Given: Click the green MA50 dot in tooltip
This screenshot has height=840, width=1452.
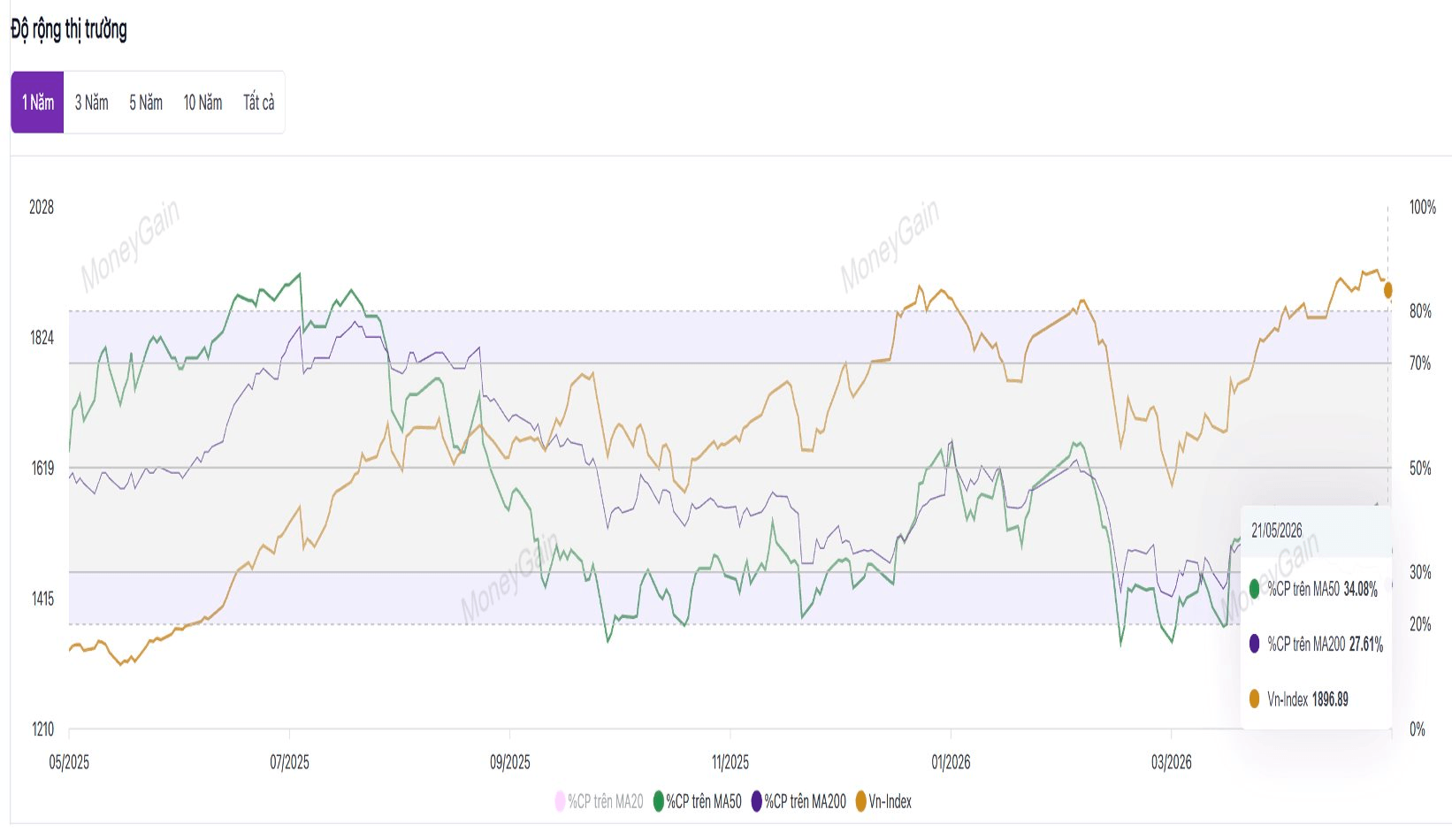Looking at the screenshot, I should tap(1254, 589).
